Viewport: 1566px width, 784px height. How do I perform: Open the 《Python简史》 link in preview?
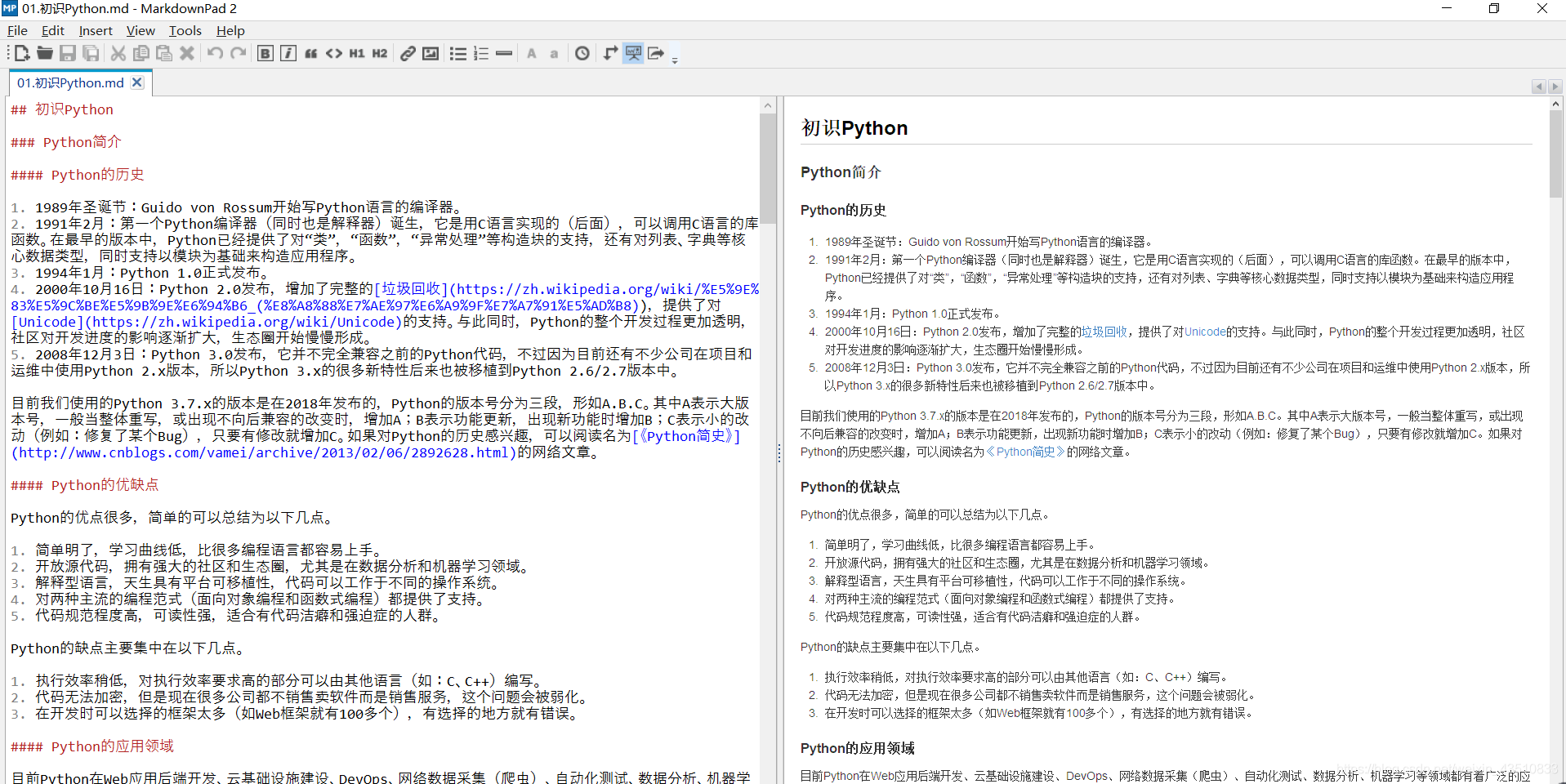point(1025,452)
